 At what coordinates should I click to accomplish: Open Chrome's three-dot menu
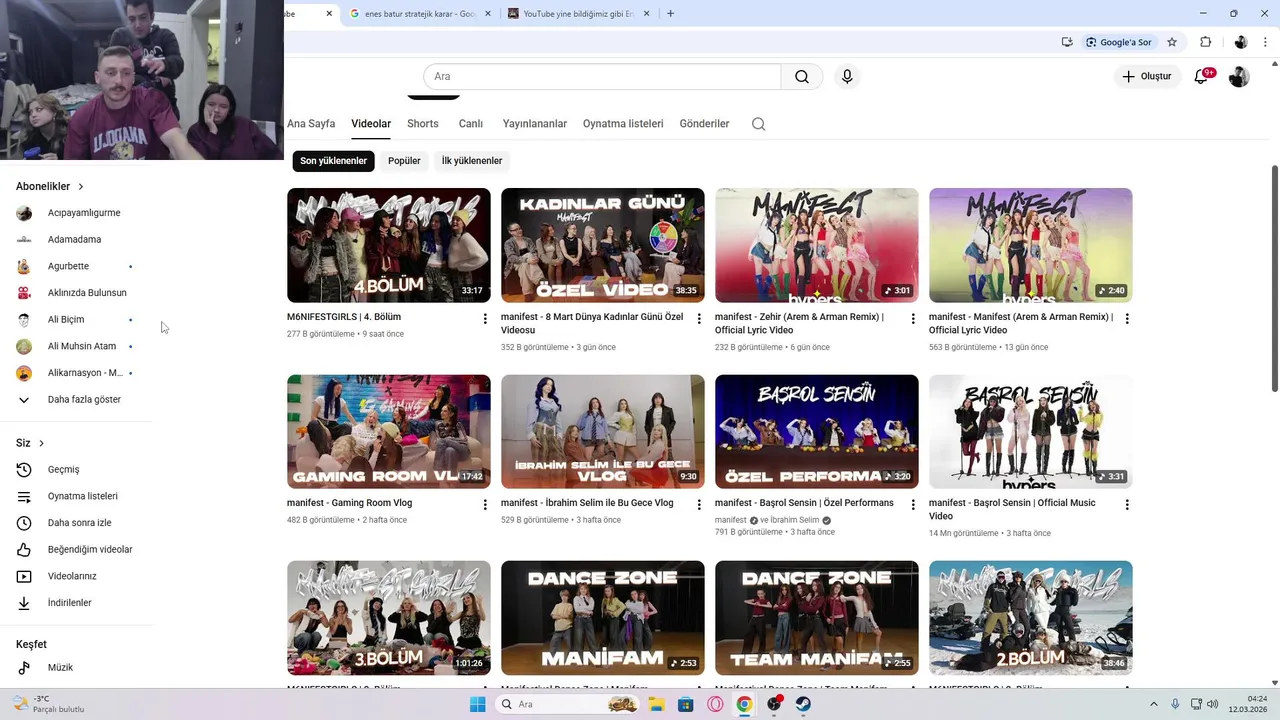pyautogui.click(x=1267, y=42)
